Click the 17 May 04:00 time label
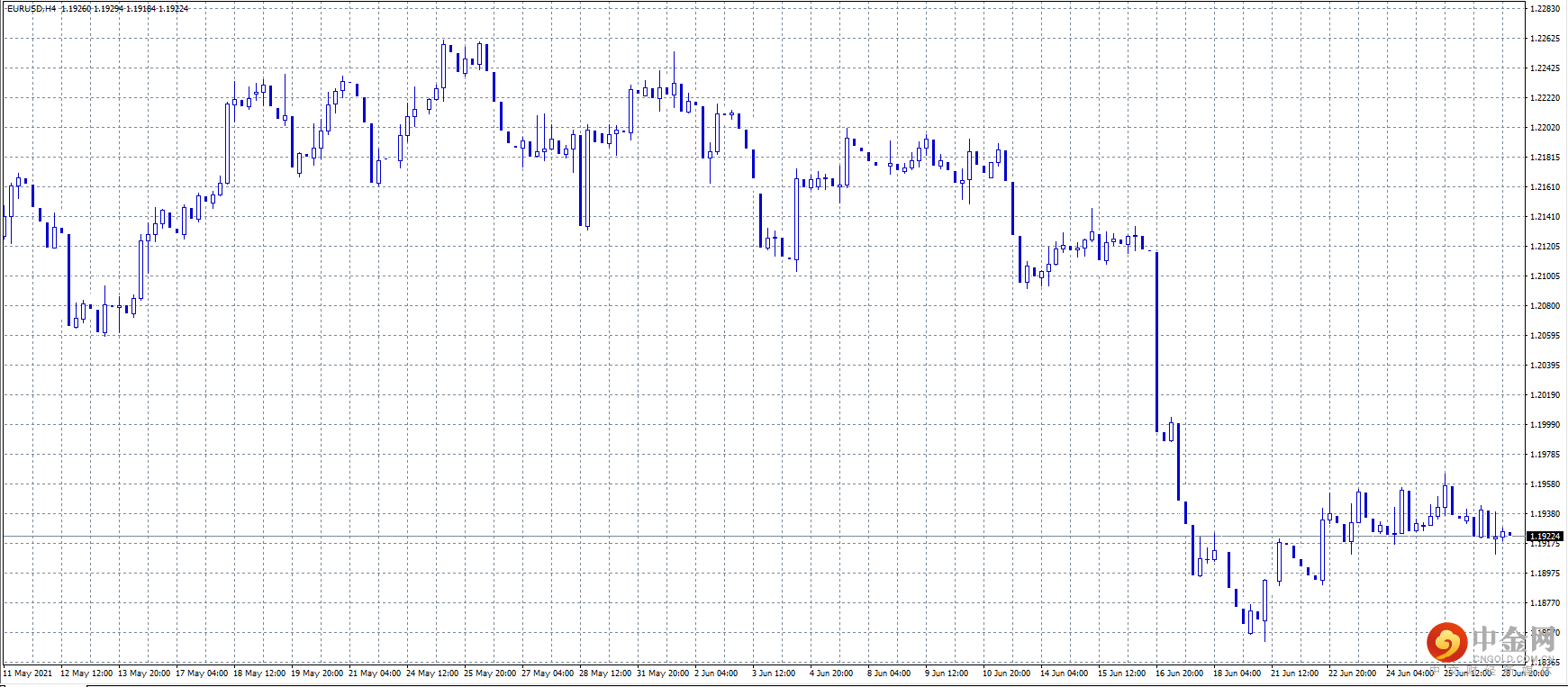The height and width of the screenshot is (687, 1568). tap(202, 673)
